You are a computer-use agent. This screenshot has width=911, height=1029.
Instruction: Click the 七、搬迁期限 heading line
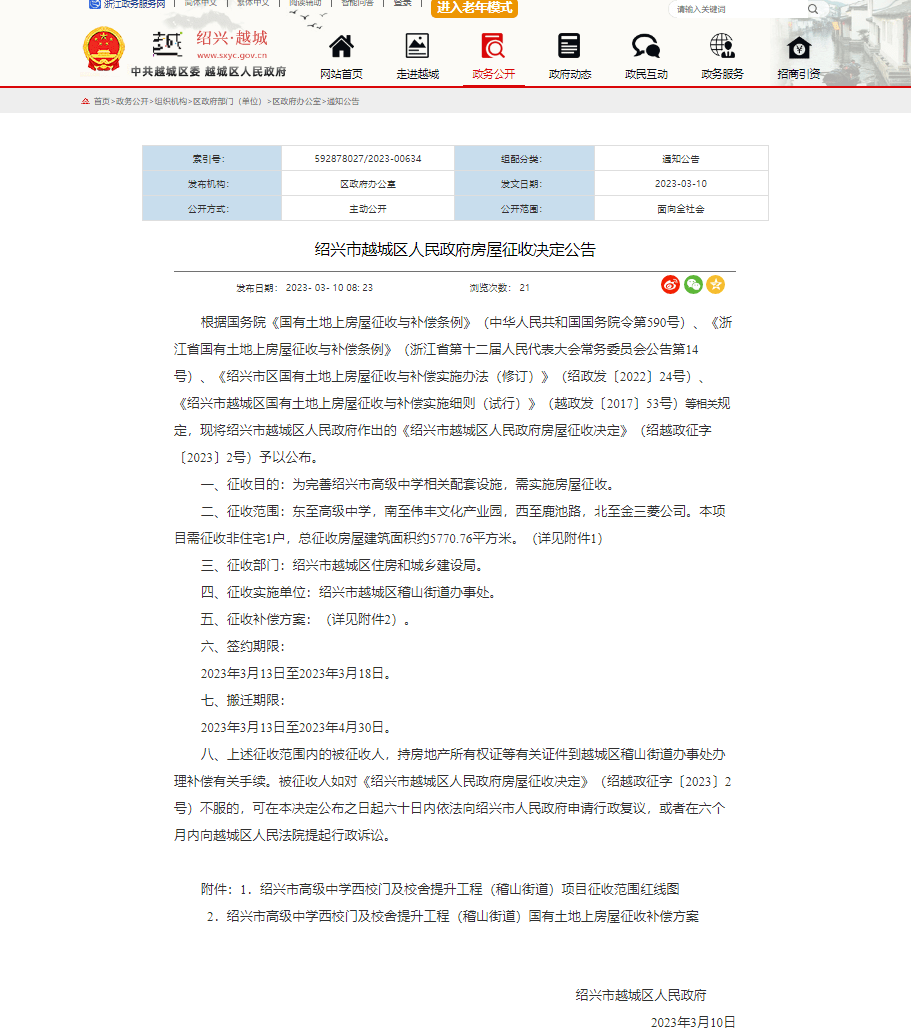pyautogui.click(x=243, y=700)
